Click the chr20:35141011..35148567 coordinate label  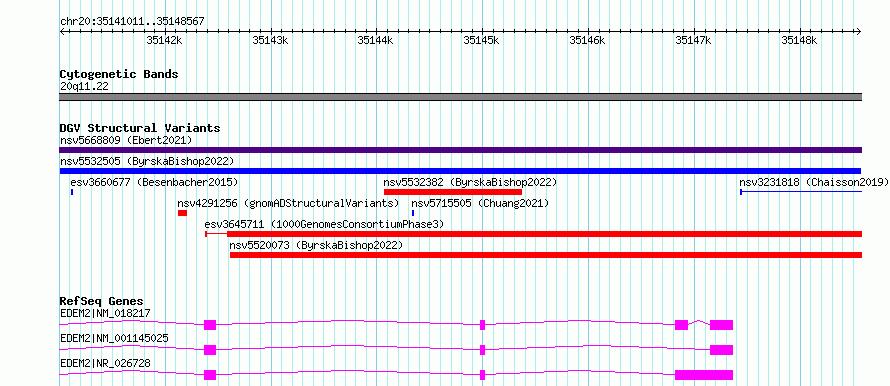(x=132, y=22)
